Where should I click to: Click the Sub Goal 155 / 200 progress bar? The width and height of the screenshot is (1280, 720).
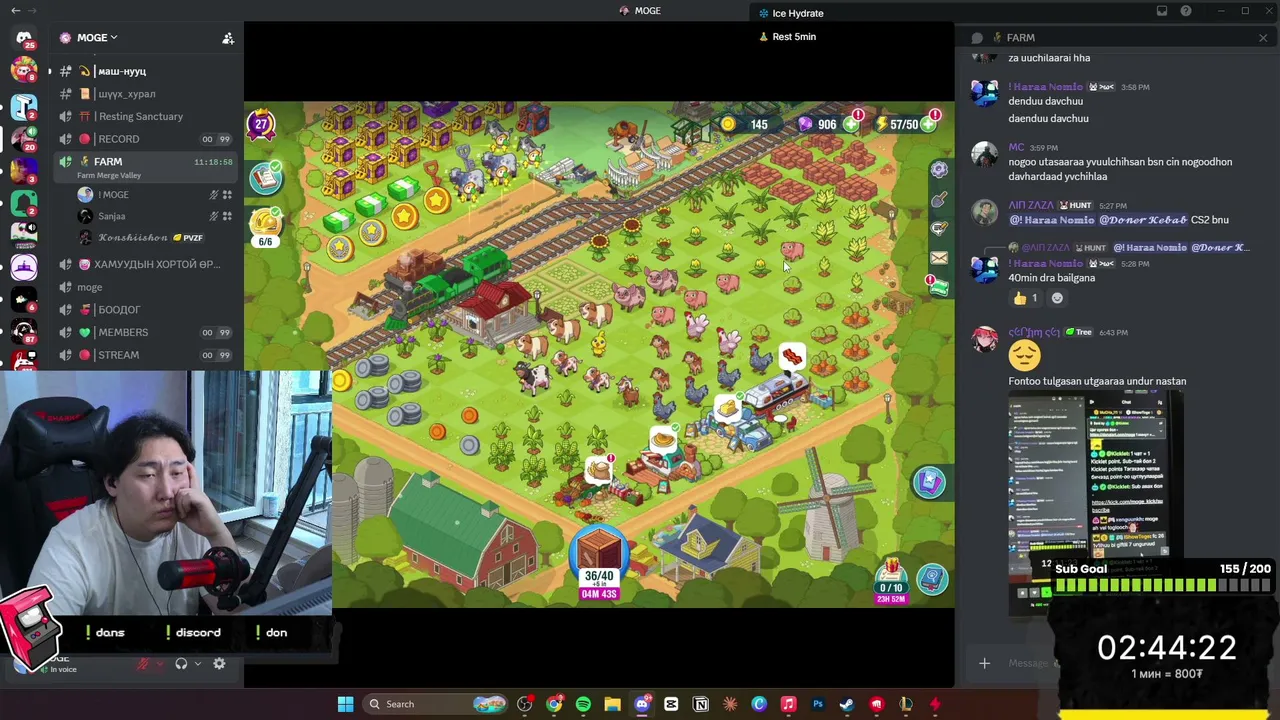pyautogui.click(x=1163, y=586)
